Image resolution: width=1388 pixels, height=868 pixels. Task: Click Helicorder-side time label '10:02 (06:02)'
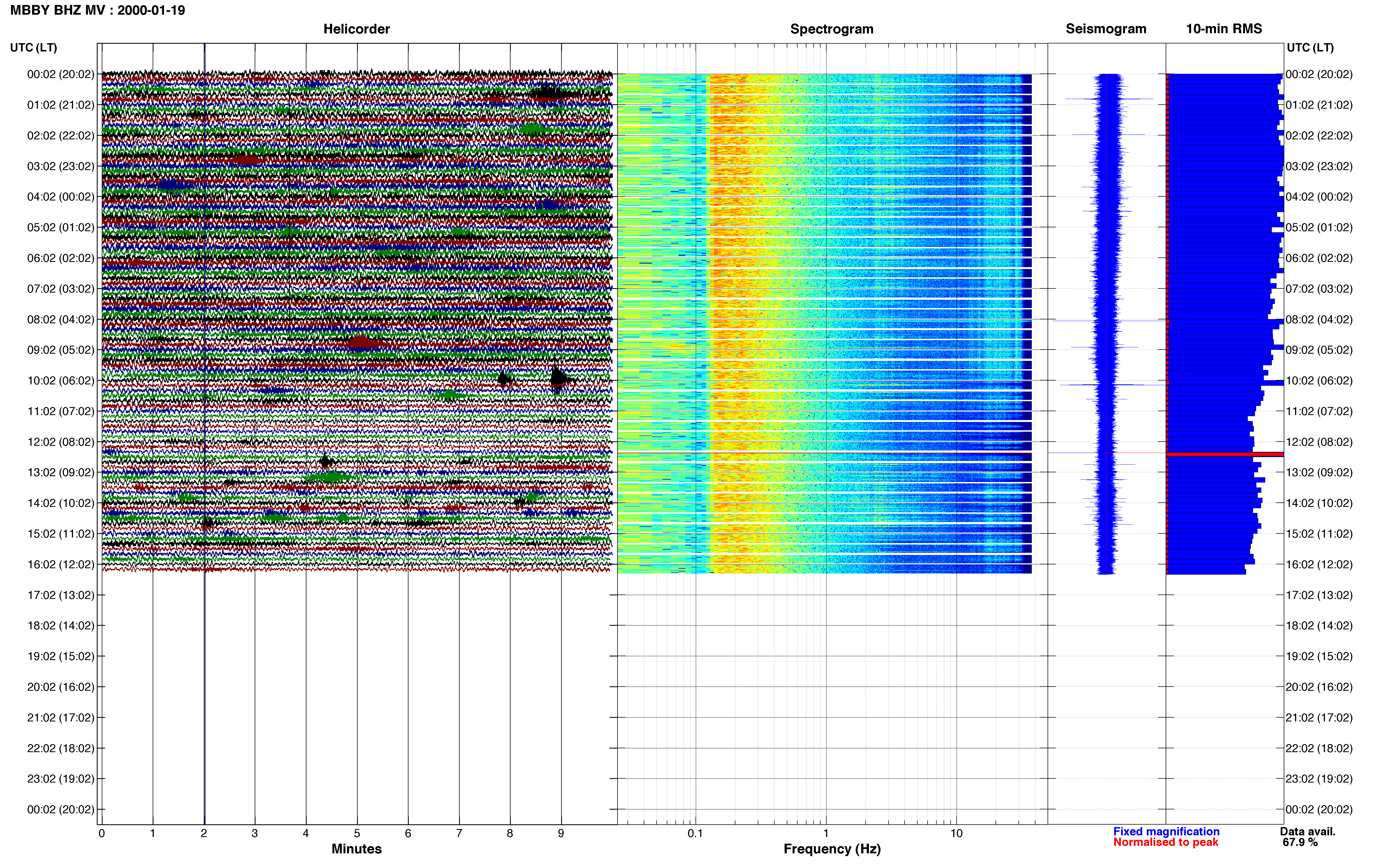pyautogui.click(x=61, y=380)
